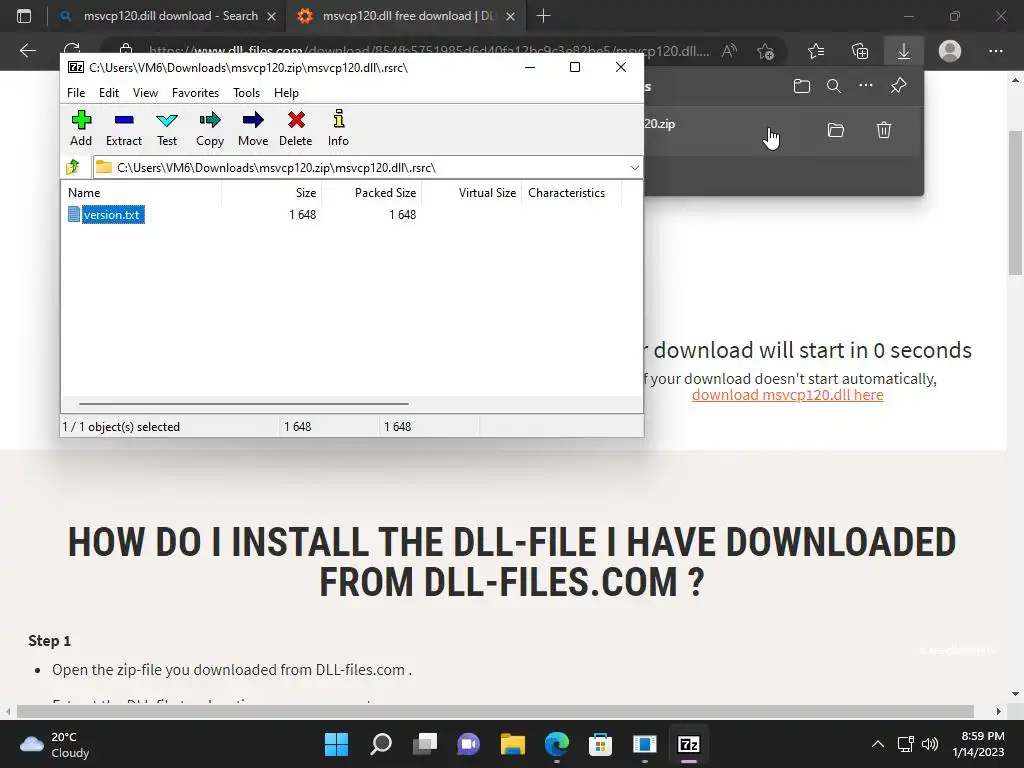Open the weather widget showing 20°C Cloudy
This screenshot has height=768, width=1024.
[55, 744]
